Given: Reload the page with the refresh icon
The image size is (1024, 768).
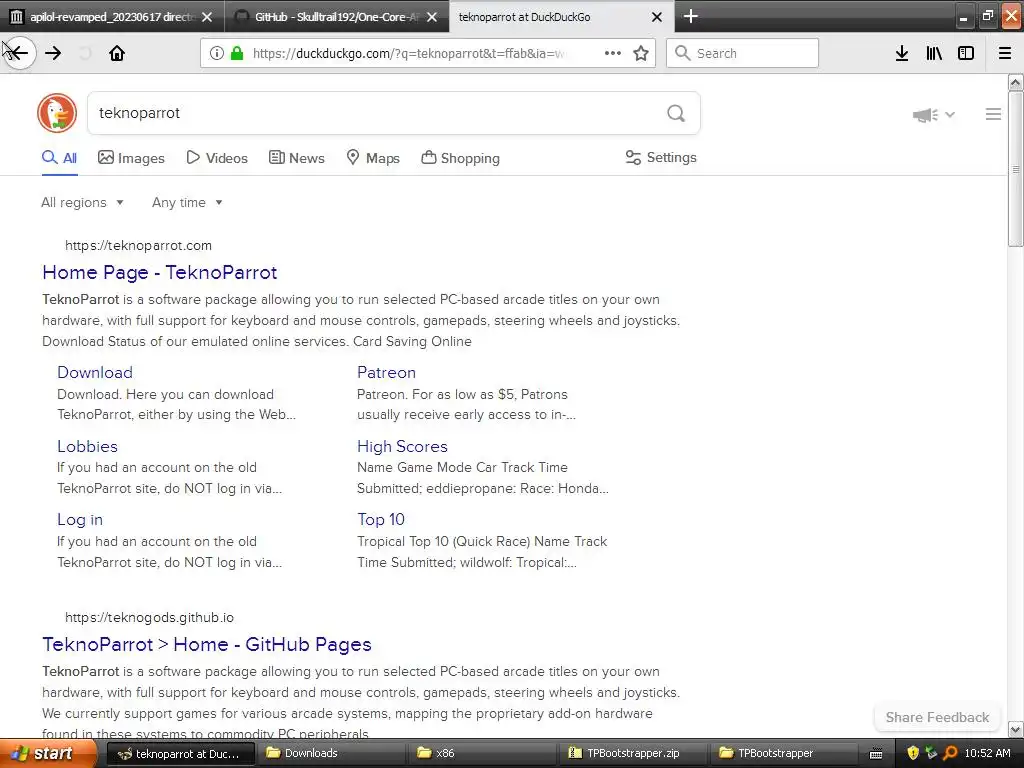Looking at the screenshot, I should point(85,53).
